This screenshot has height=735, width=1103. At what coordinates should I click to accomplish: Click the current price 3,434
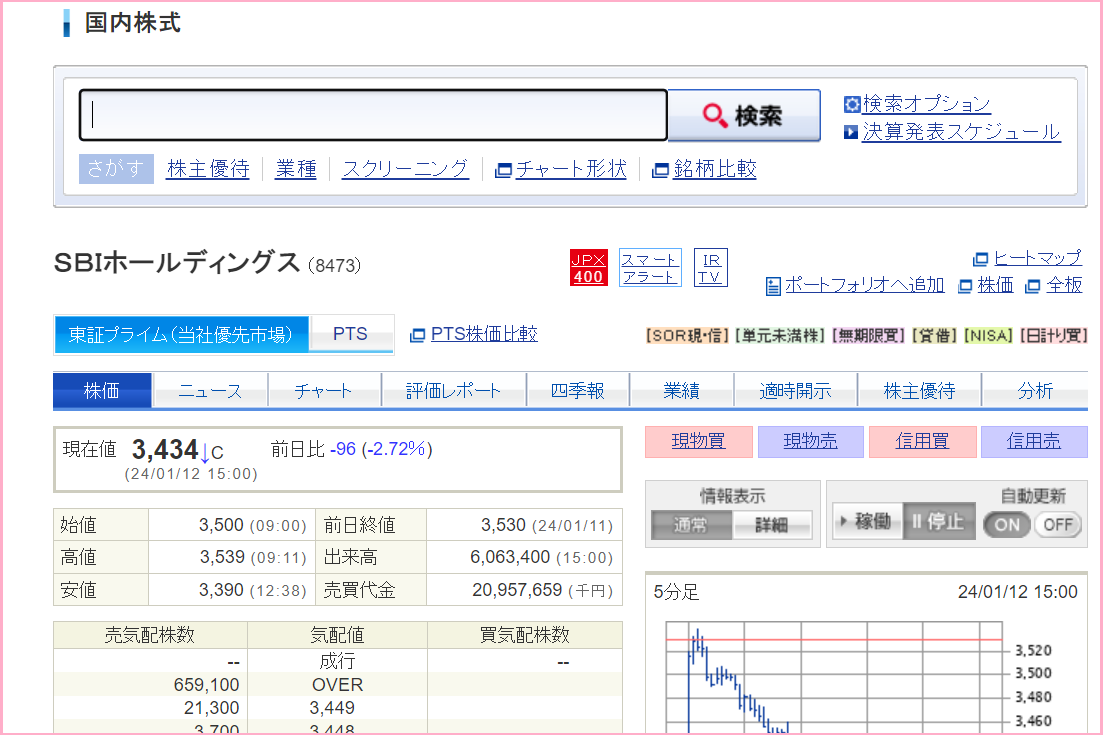click(x=165, y=449)
